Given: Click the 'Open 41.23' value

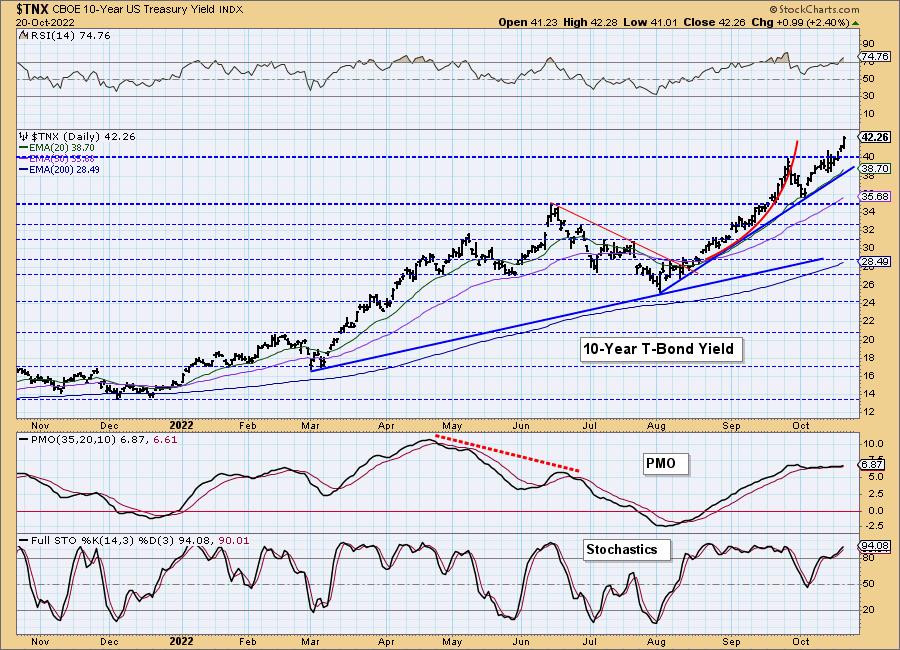Looking at the screenshot, I should coord(527,22).
